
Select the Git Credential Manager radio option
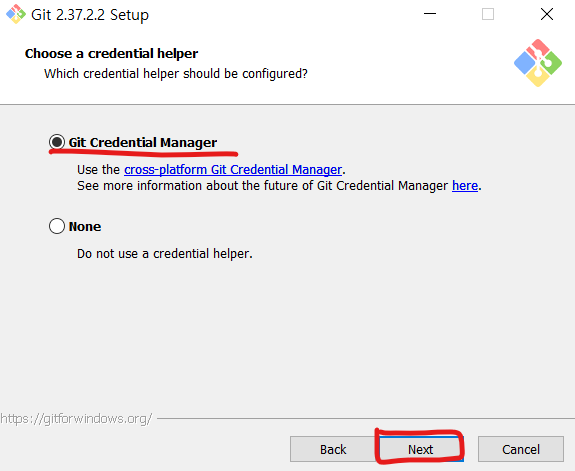pos(57,142)
